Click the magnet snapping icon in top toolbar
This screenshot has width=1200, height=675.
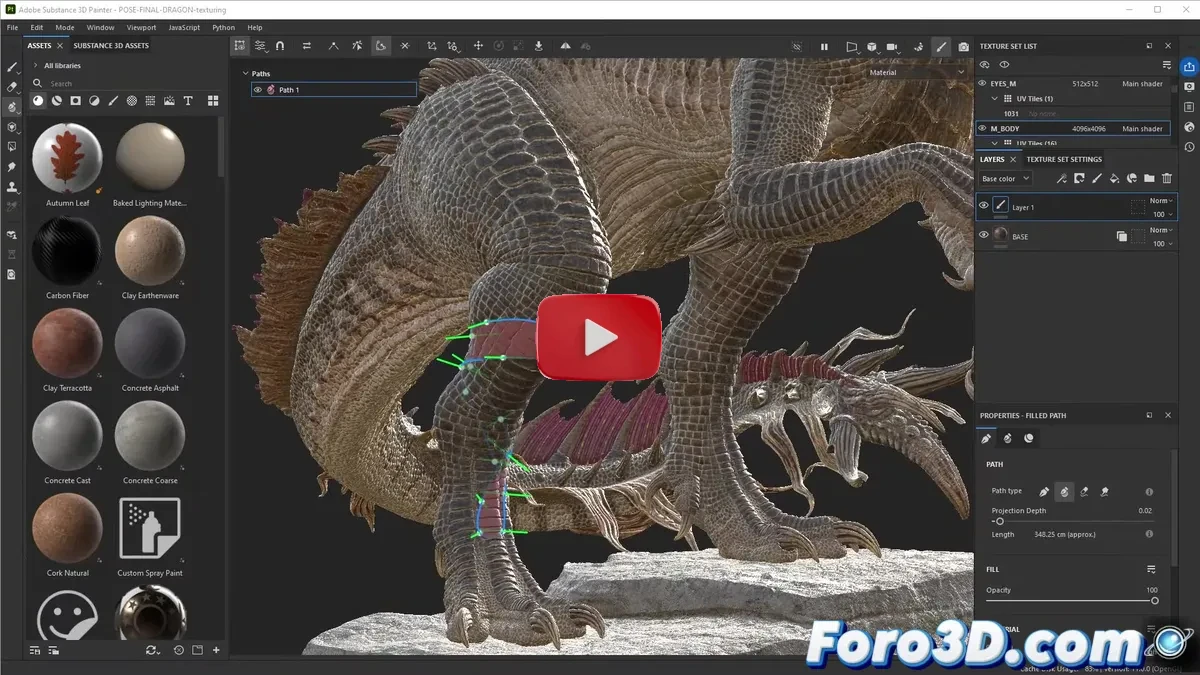280,46
